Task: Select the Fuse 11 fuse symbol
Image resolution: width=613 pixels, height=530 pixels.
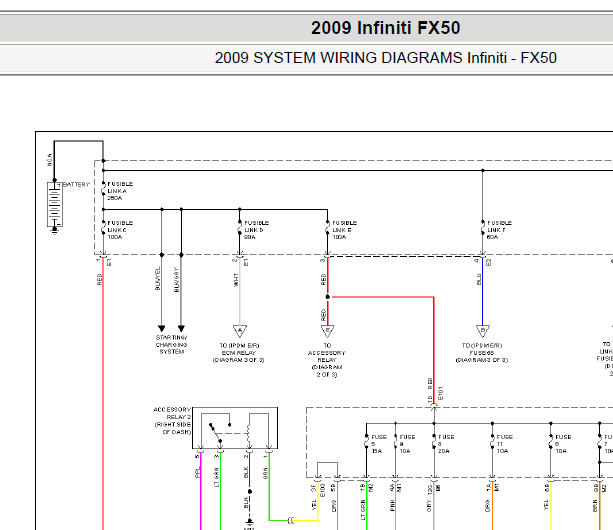Action: coord(493,442)
